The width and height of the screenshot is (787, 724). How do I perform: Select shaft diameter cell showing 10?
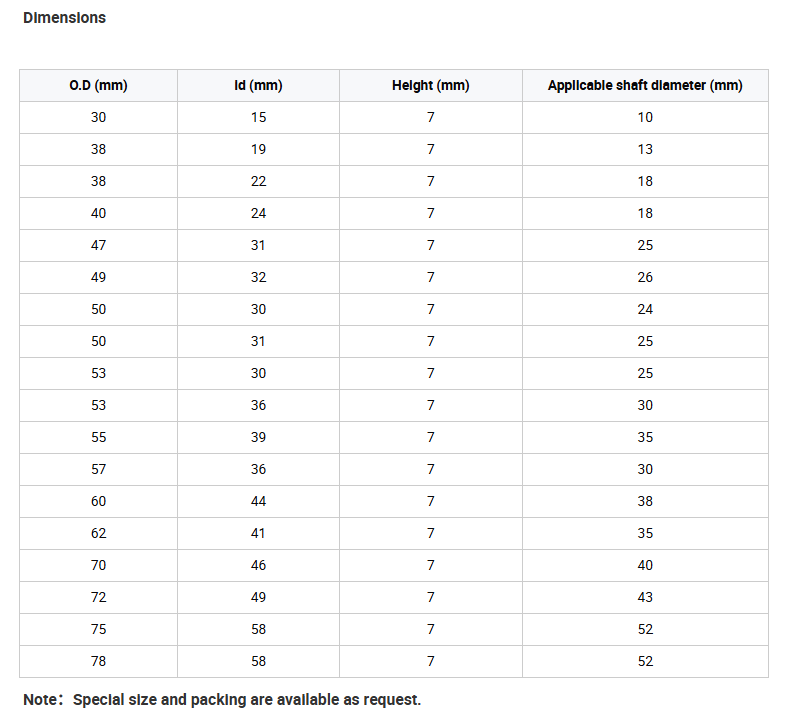(x=645, y=117)
